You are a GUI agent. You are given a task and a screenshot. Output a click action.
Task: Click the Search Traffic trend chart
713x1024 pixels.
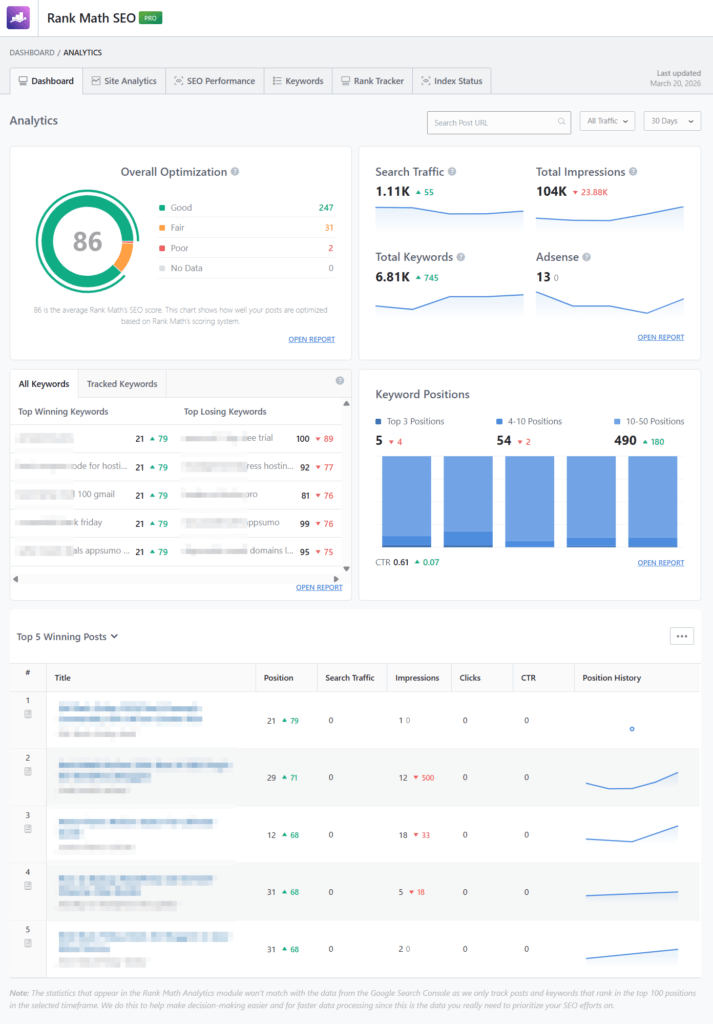[x=449, y=216]
